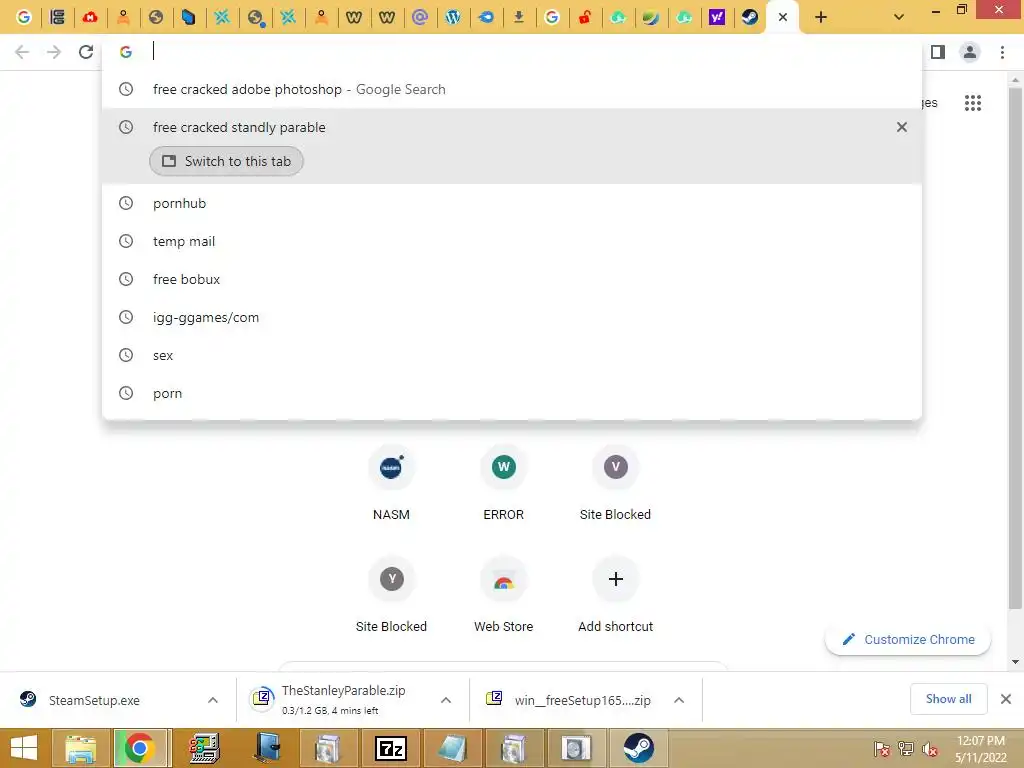1024x768 pixels.
Task: Open the Site Blocked shortcut with V
Action: pyautogui.click(x=615, y=485)
